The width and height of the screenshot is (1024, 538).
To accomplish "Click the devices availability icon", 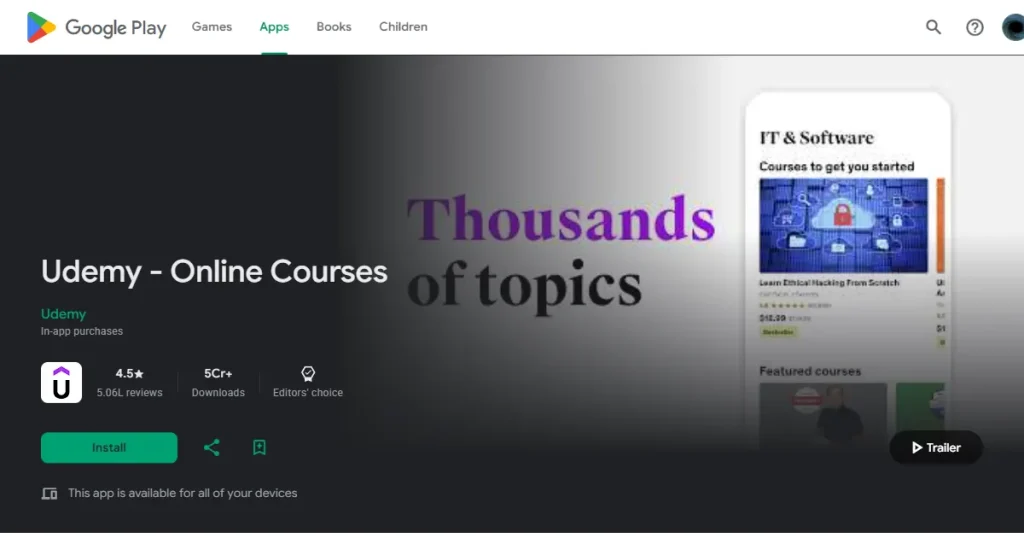I will [x=50, y=494].
